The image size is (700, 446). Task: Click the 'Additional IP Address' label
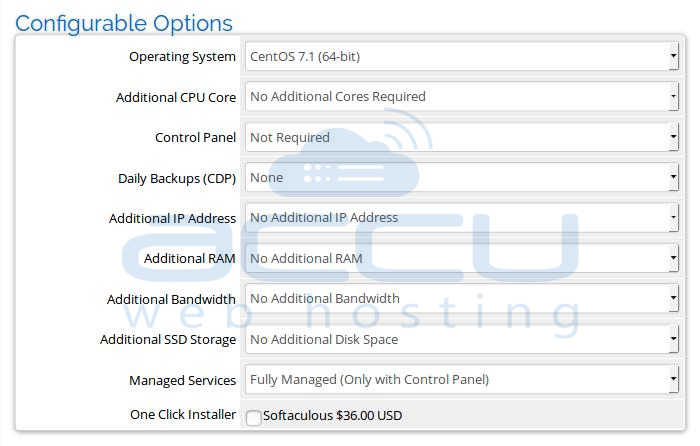pos(172,218)
